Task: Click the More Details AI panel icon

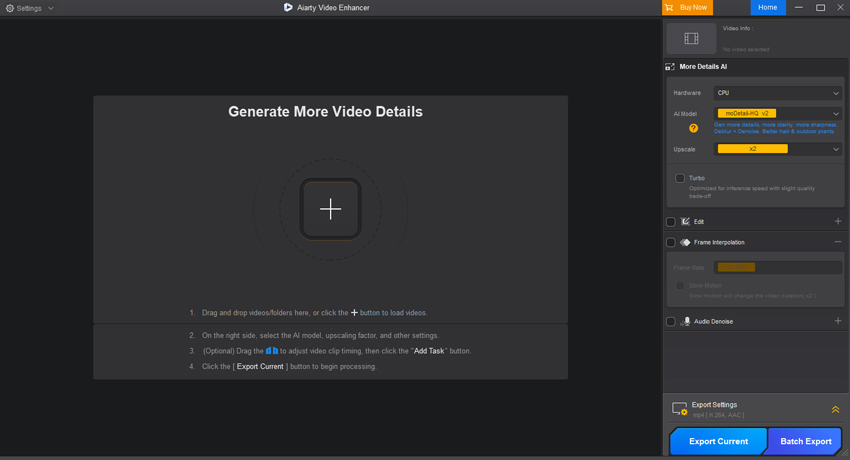Action: pyautogui.click(x=670, y=67)
